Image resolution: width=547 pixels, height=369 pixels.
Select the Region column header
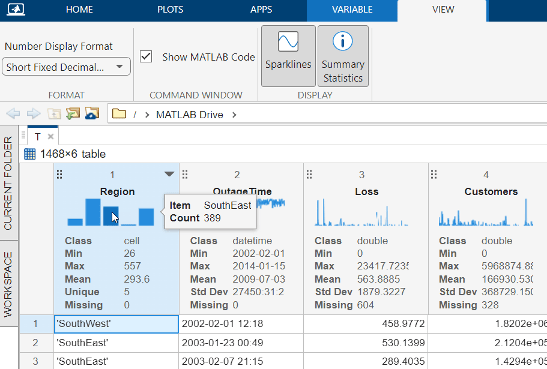point(117,191)
